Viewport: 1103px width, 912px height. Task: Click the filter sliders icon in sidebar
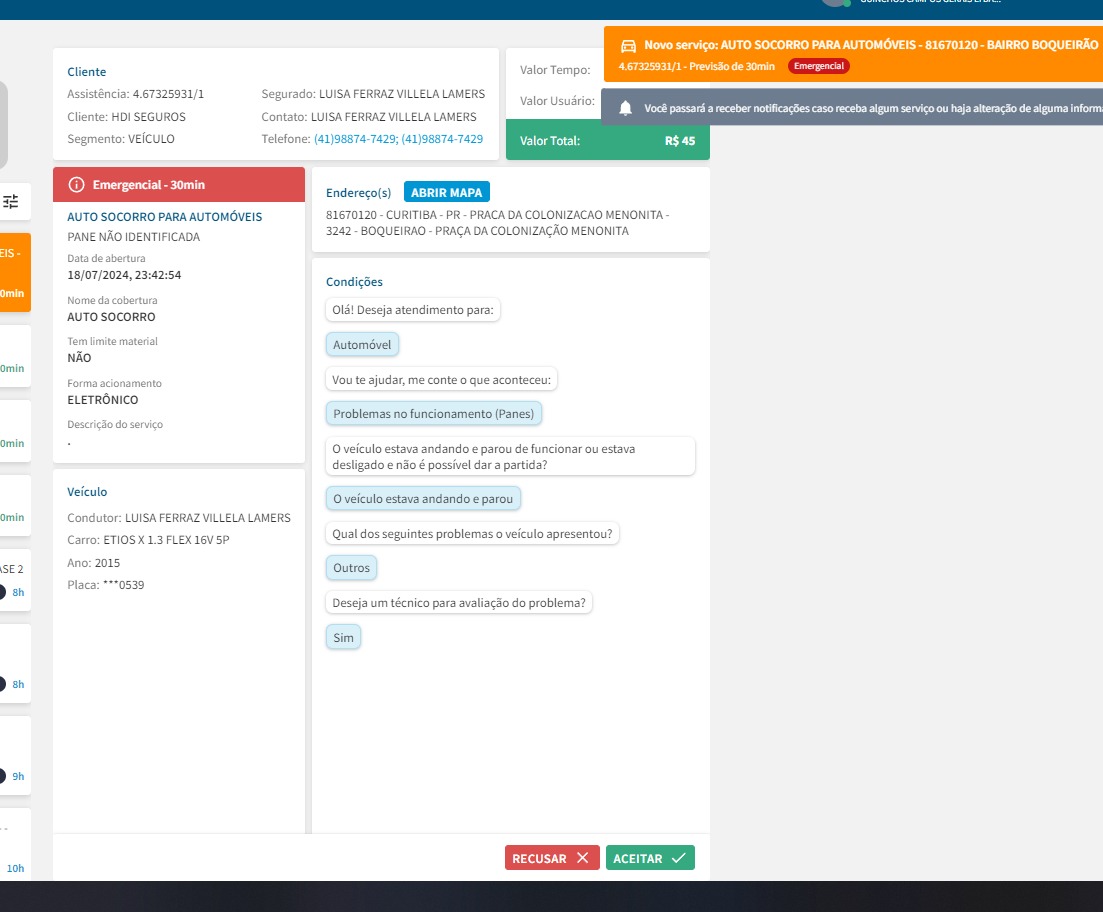pyautogui.click(x=11, y=202)
